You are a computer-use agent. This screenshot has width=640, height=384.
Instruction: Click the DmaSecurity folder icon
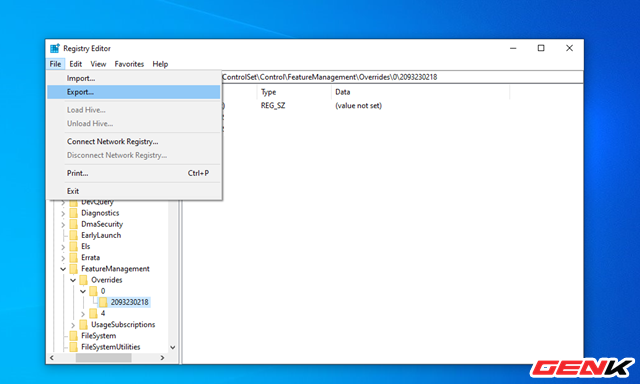point(73,224)
